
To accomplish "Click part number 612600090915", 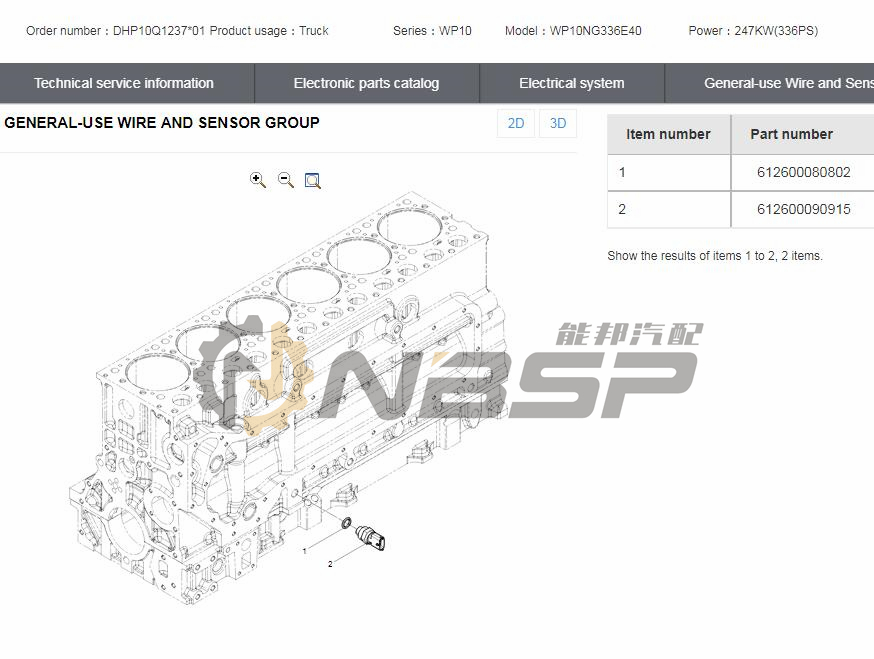I will tap(803, 209).
